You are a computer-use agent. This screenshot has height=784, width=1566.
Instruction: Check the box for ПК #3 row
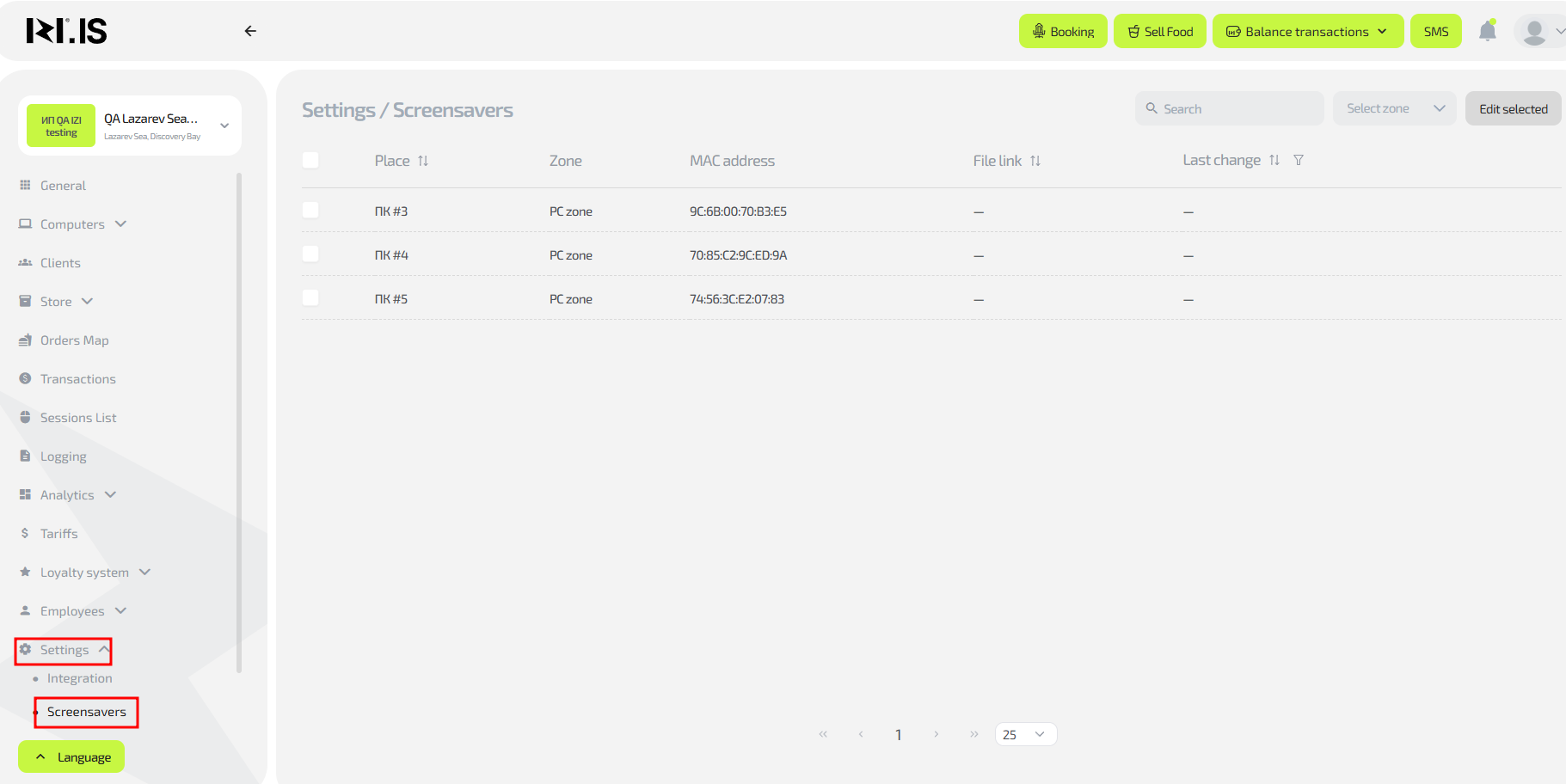tap(311, 211)
